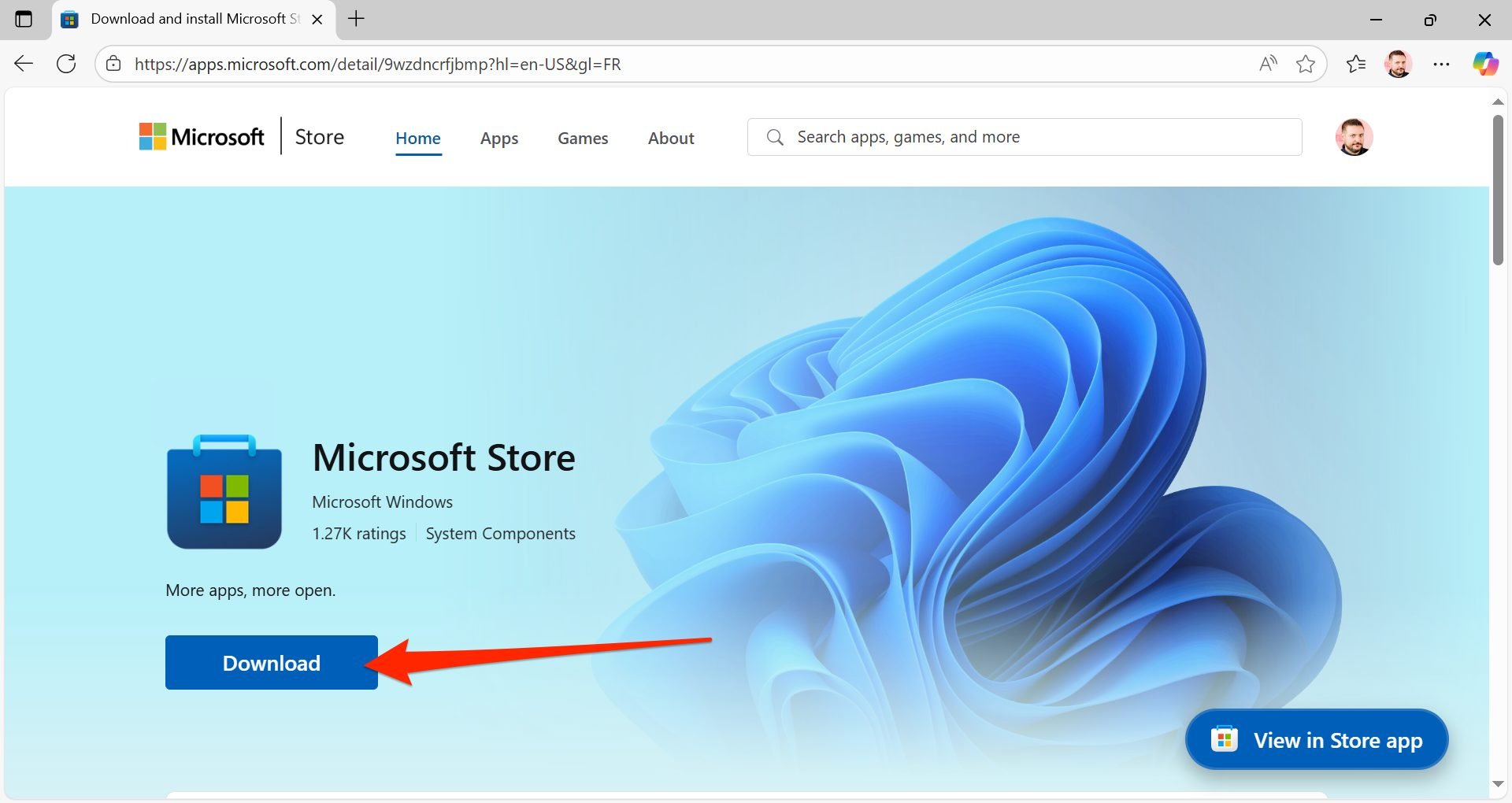This screenshot has height=803, width=1512.
Task: View site information lock icon
Action: coord(114,64)
